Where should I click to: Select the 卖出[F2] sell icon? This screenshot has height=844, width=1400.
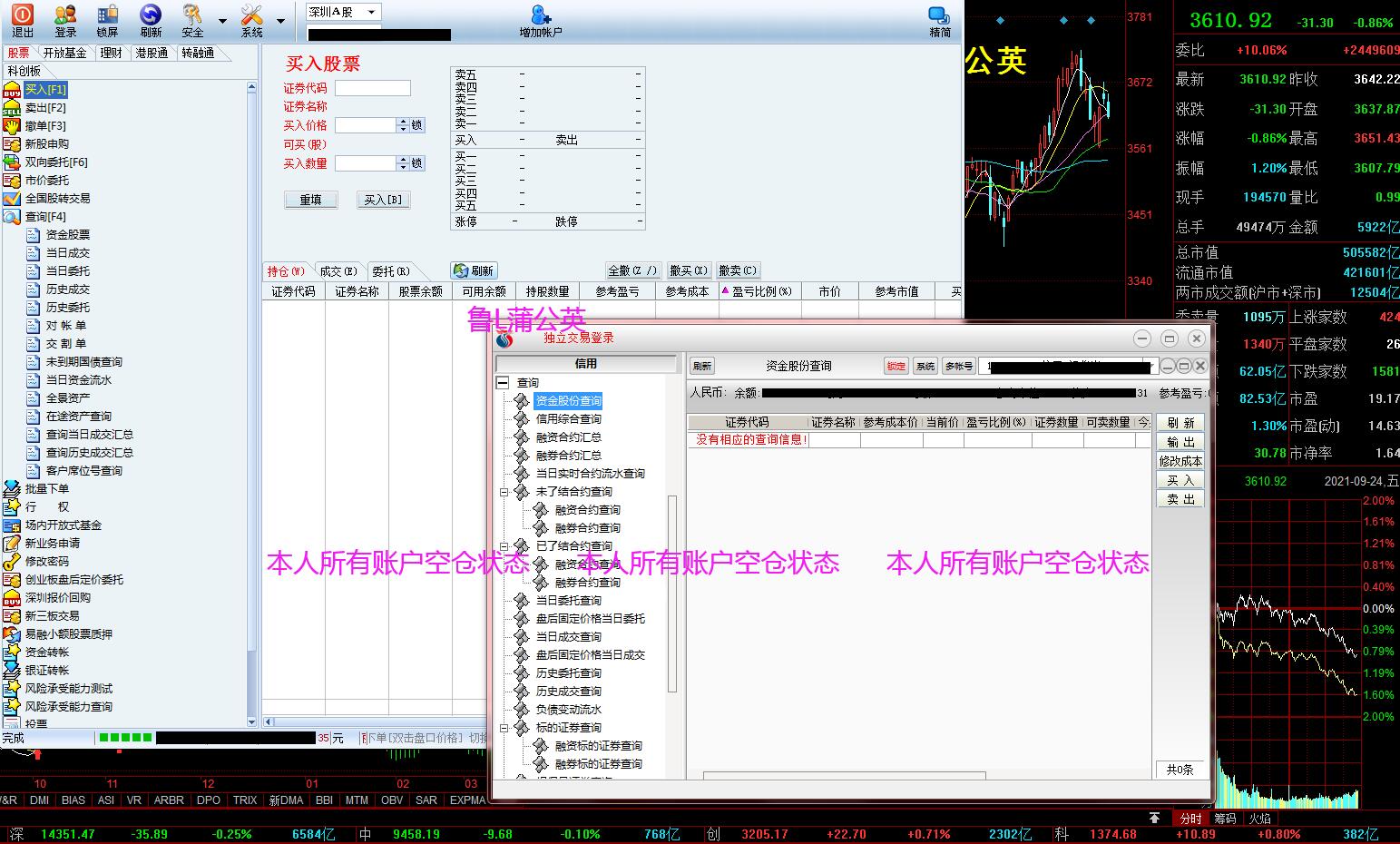coord(11,108)
